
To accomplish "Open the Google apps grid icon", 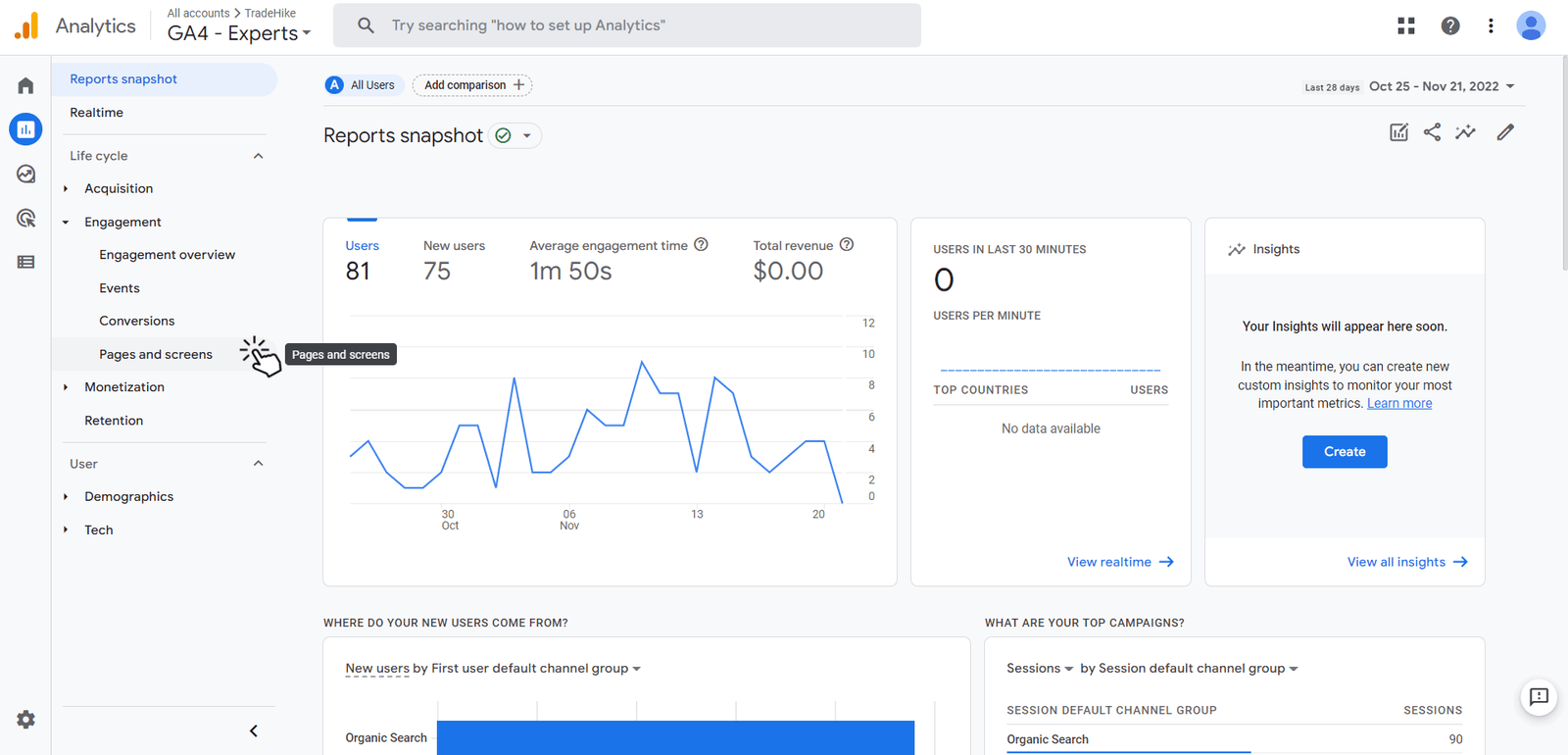I will tap(1406, 26).
